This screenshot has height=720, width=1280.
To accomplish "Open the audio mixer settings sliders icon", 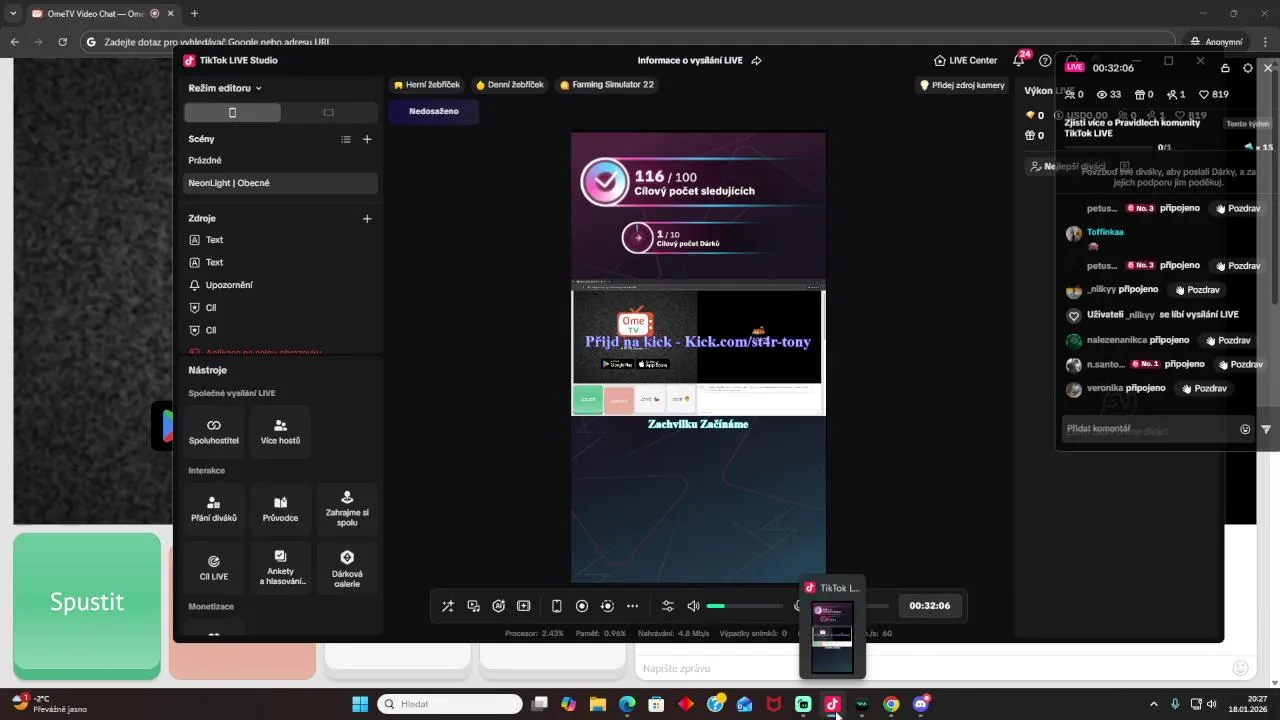I will 668,606.
